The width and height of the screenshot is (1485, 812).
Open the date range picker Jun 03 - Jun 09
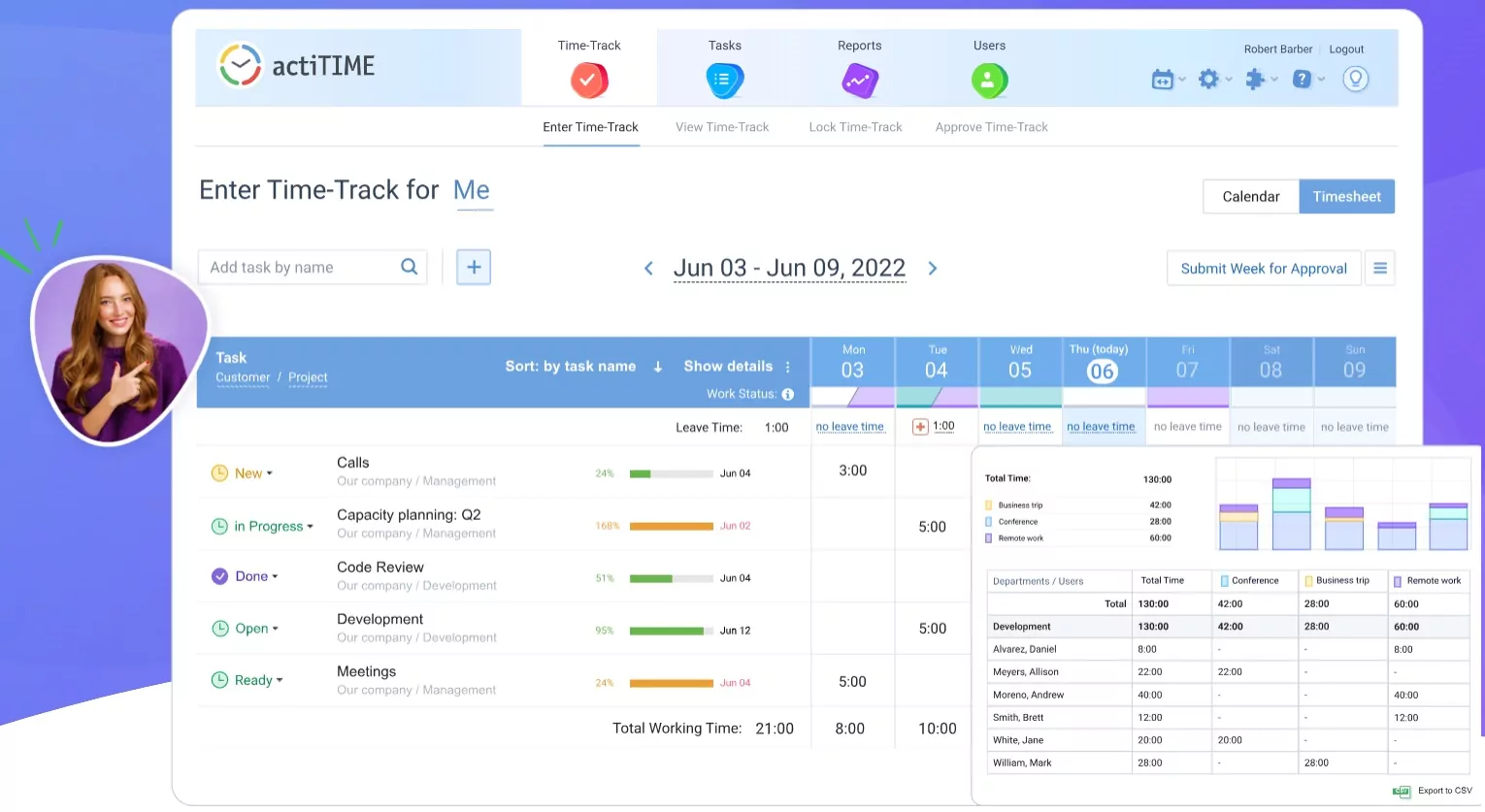pos(789,269)
